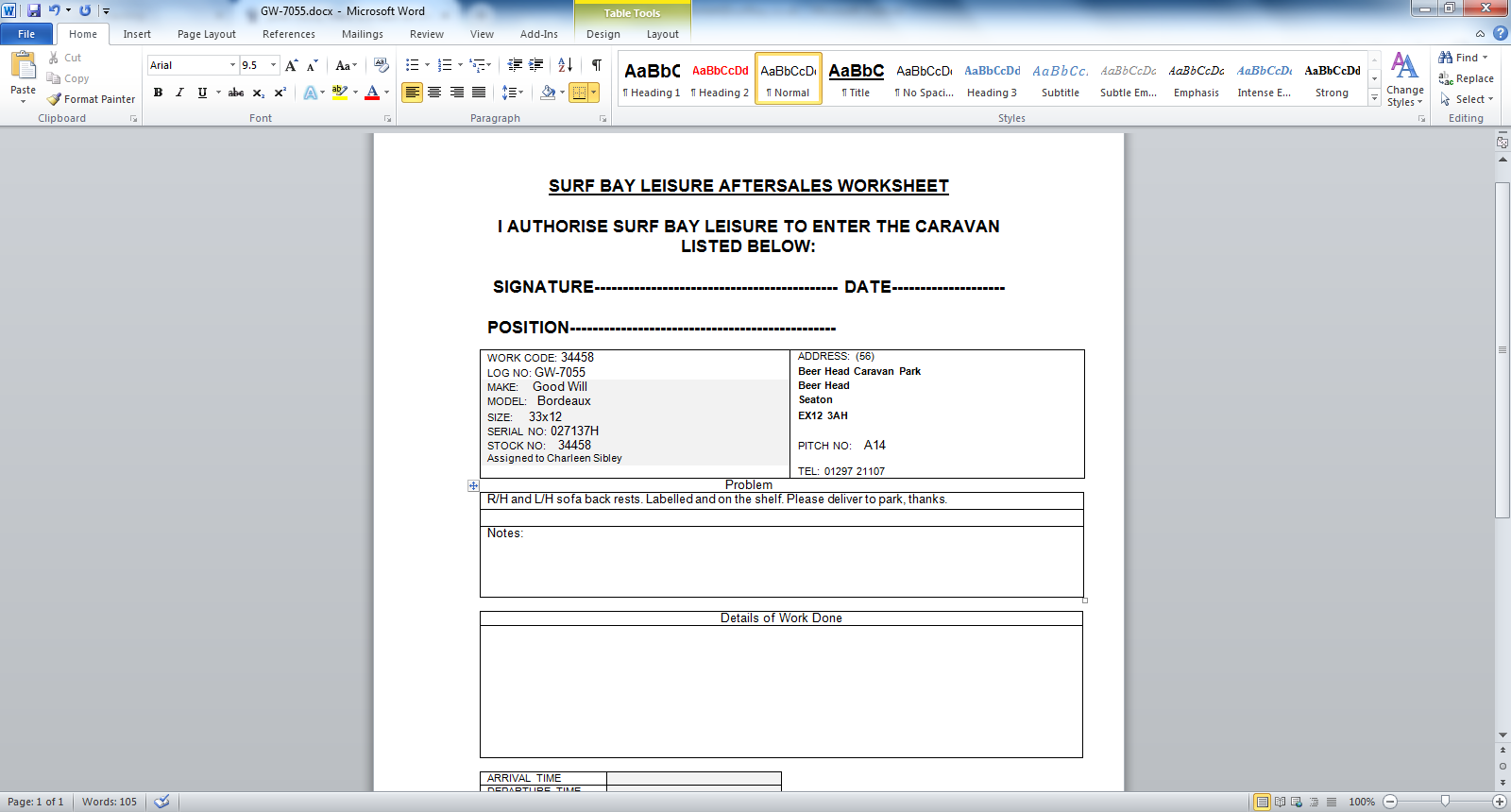The height and width of the screenshot is (812, 1511).
Task: Switch to the Mailings tab
Action: (363, 34)
